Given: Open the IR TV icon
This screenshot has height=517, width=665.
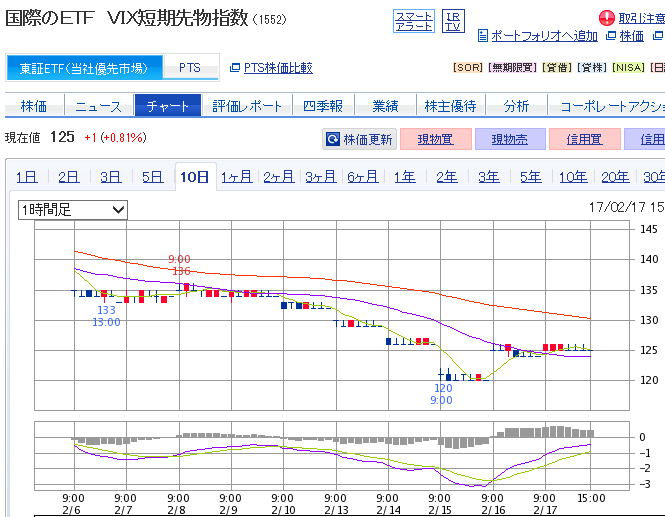Looking at the screenshot, I should [x=453, y=21].
